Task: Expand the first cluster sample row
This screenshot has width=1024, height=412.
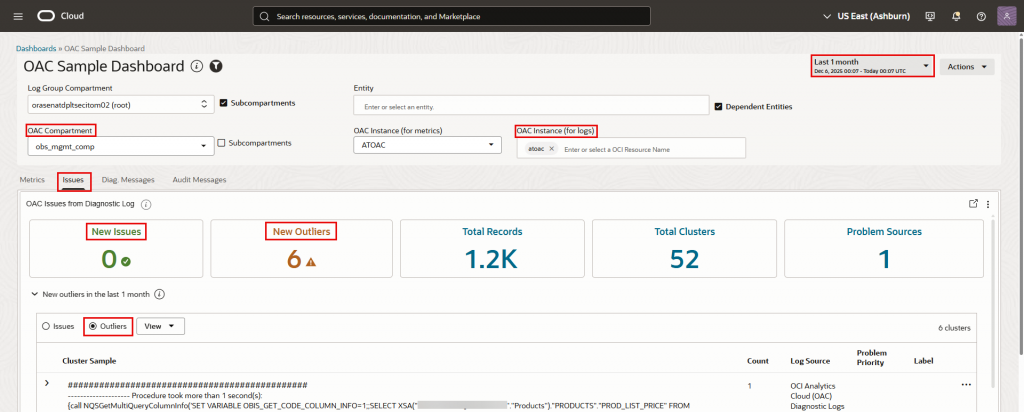Action: tap(46, 384)
